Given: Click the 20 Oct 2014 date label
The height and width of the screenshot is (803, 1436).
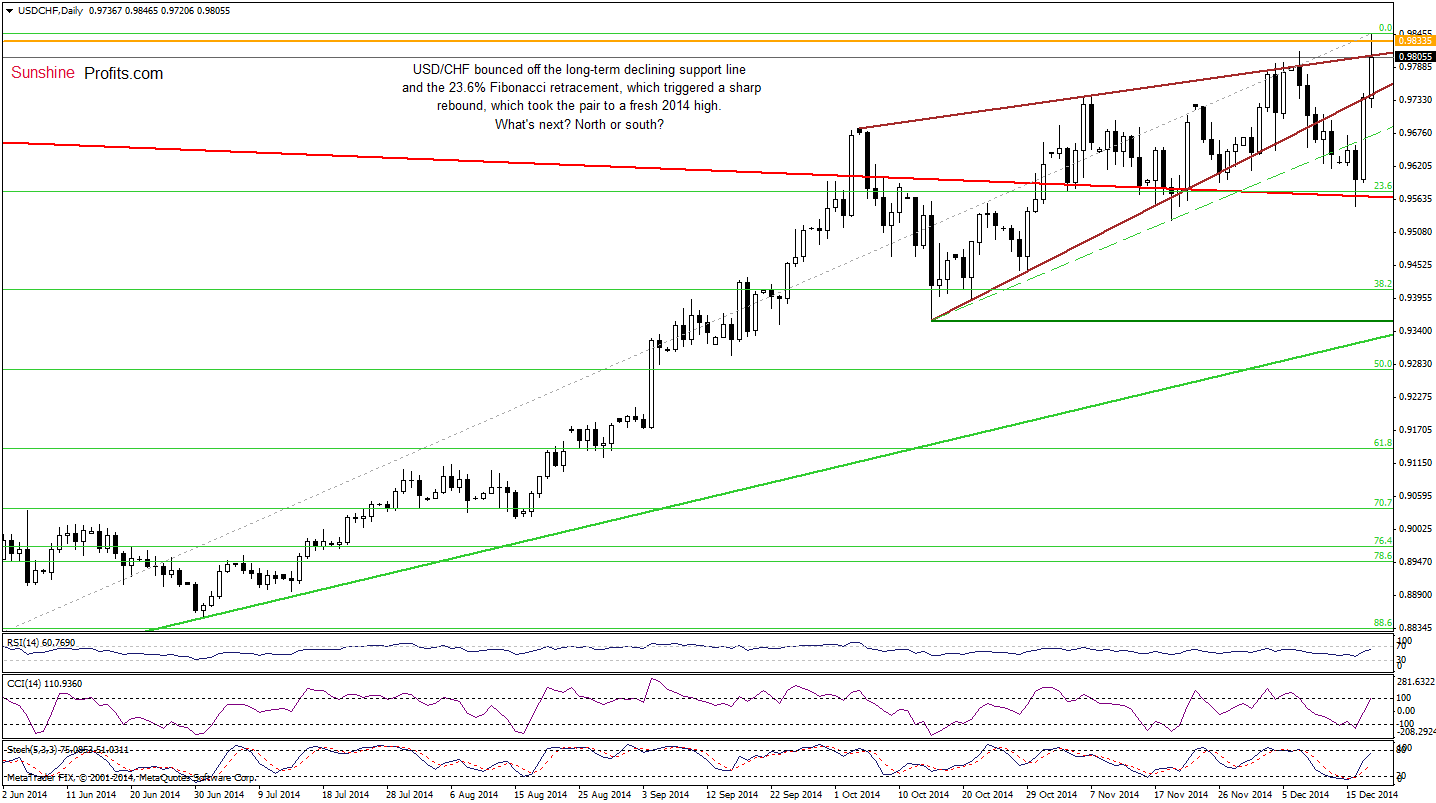Looking at the screenshot, I should 988,794.
